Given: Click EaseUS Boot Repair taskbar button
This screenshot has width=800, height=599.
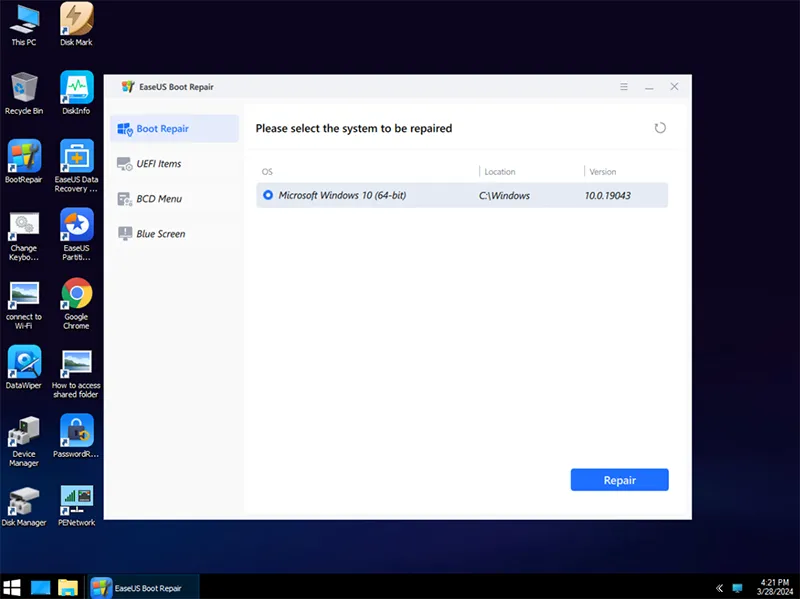Looking at the screenshot, I should pyautogui.click(x=143, y=587).
